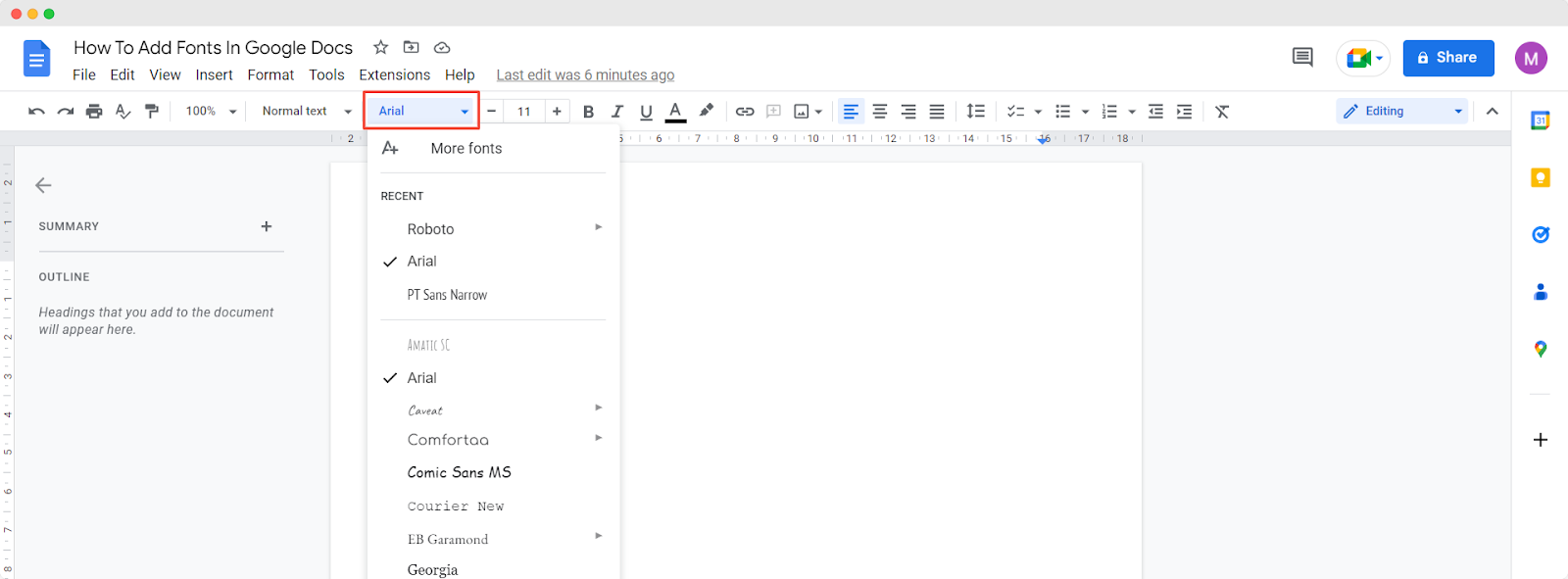Screen dimensions: 1568x579
Task: Decrease font size with minus button
Action: point(491,112)
